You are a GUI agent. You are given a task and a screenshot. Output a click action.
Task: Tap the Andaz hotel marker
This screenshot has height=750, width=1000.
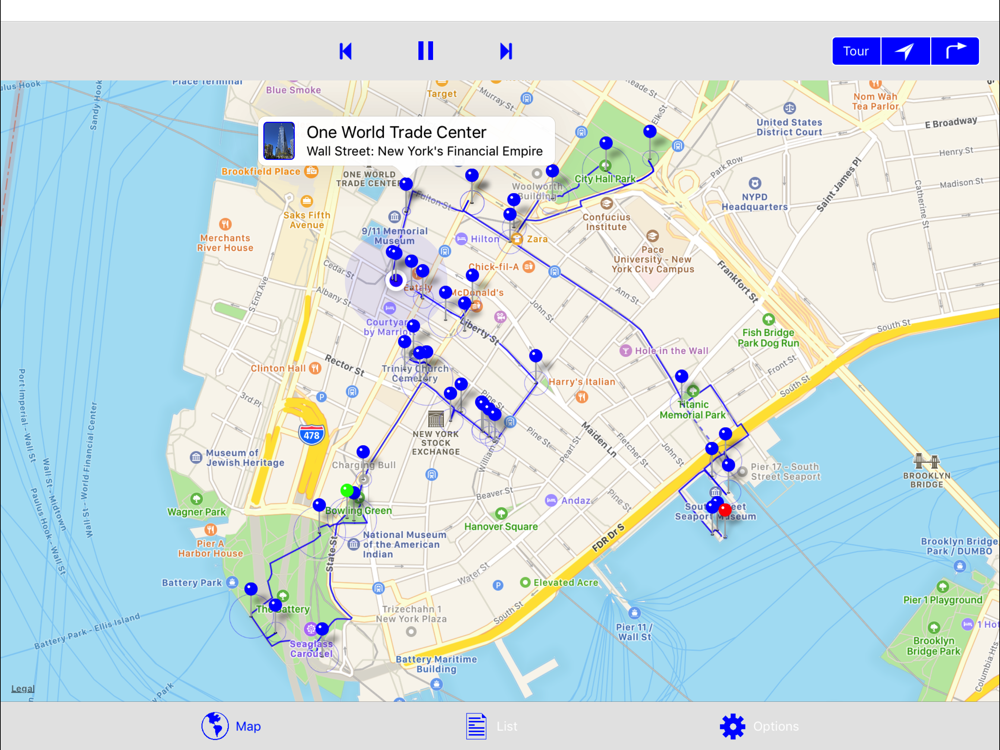[551, 501]
